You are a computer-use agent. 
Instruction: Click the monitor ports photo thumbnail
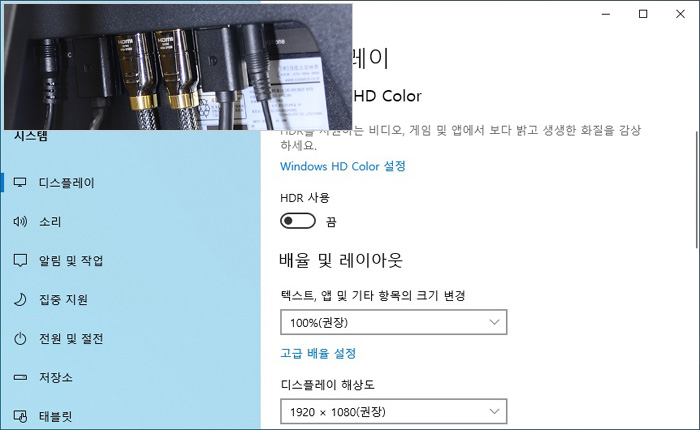(x=178, y=67)
